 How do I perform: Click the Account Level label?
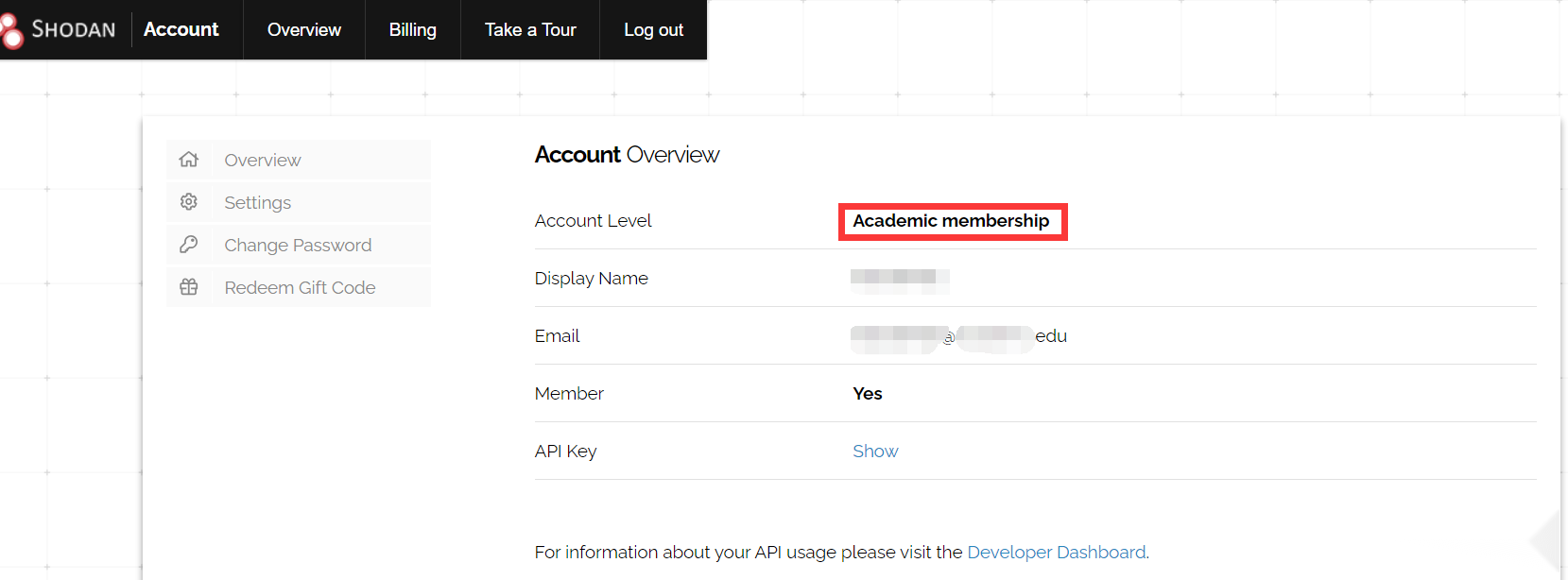coord(593,220)
